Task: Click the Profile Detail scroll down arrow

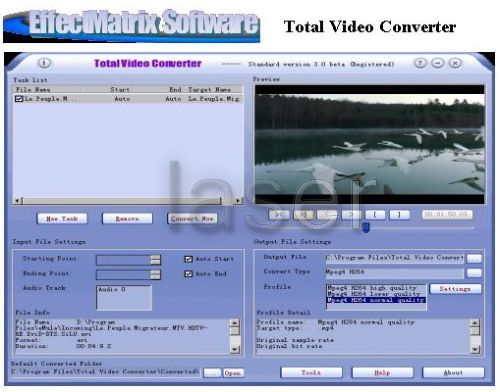Action: pos(475,349)
